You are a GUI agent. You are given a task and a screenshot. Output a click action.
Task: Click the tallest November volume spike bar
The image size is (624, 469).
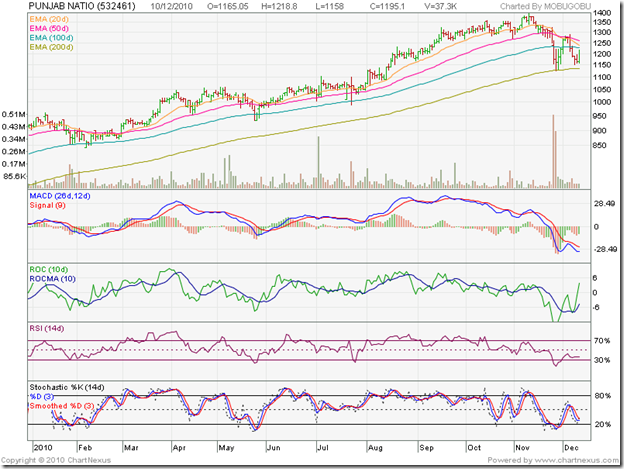[x=553, y=151]
